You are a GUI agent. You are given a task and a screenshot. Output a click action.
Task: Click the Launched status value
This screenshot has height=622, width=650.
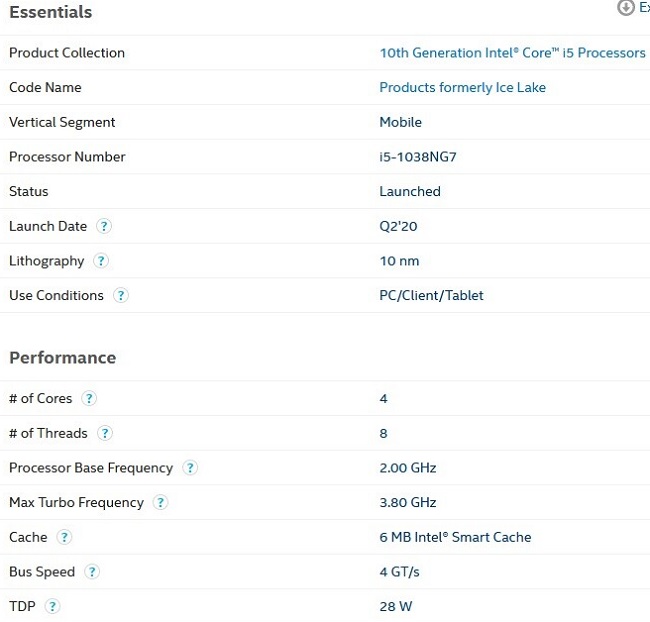[410, 192]
